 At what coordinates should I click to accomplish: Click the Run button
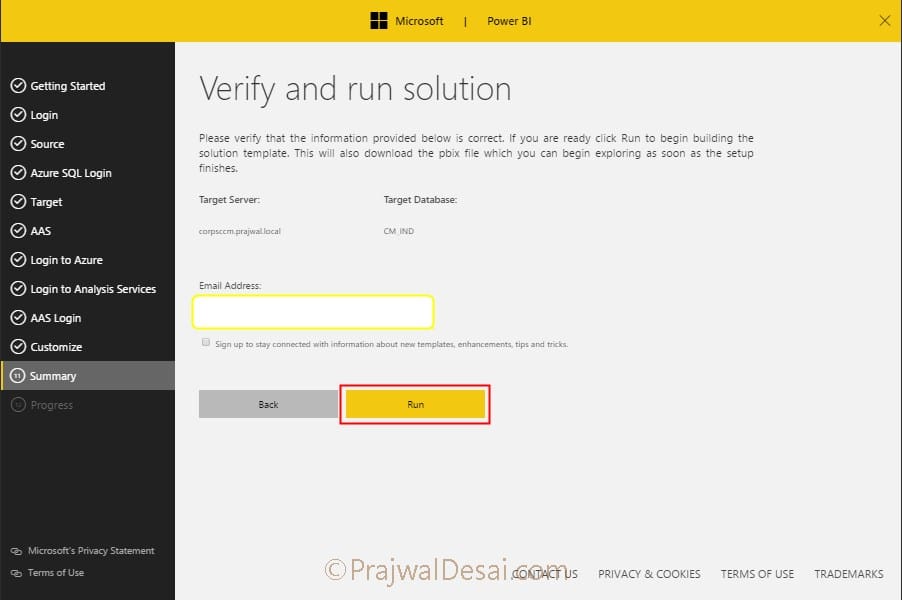point(415,404)
